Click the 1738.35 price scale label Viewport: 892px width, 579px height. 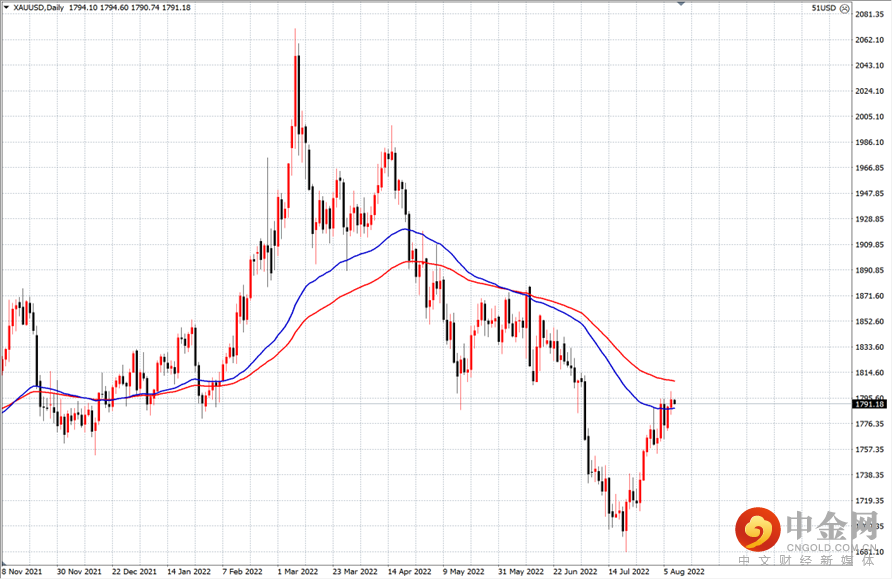869,475
